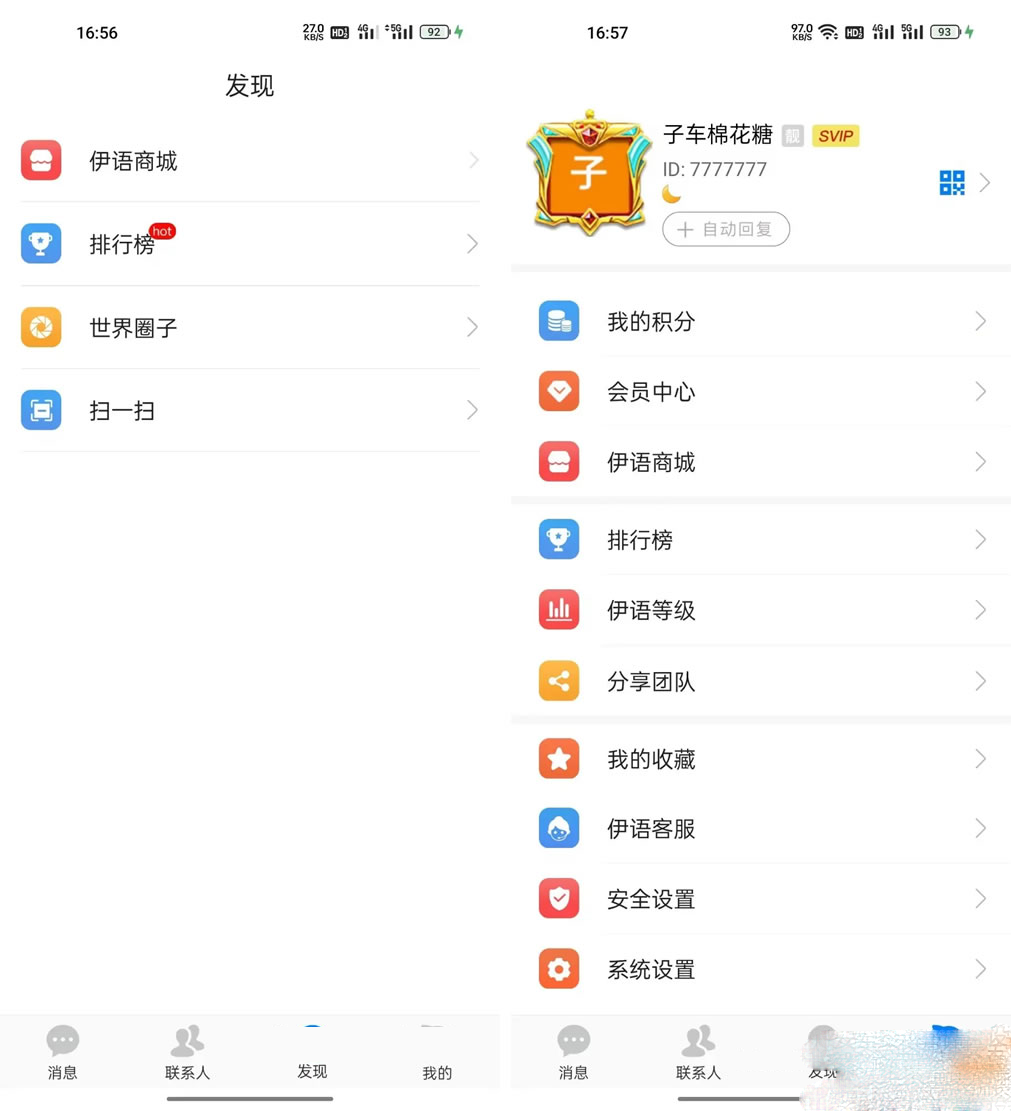
Task: Switch to 联系人 tab on right screen
Action: [697, 1052]
